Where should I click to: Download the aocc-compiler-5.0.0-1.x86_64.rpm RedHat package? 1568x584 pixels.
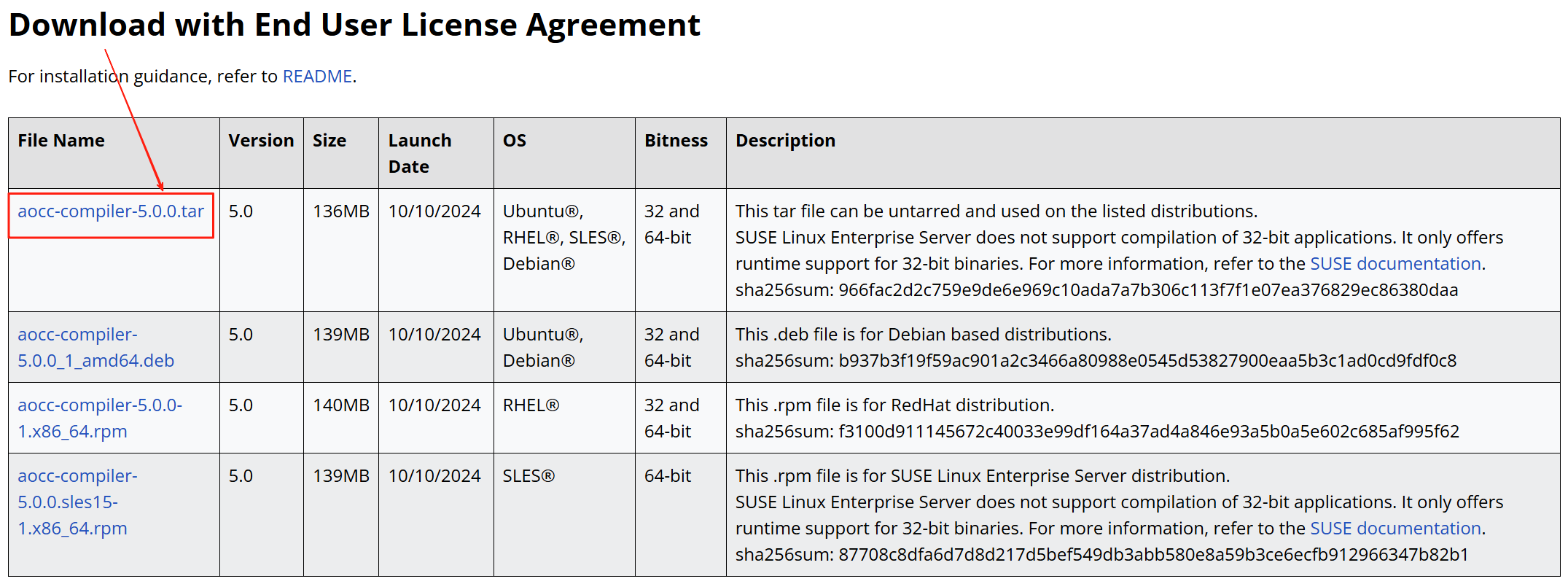point(100,418)
